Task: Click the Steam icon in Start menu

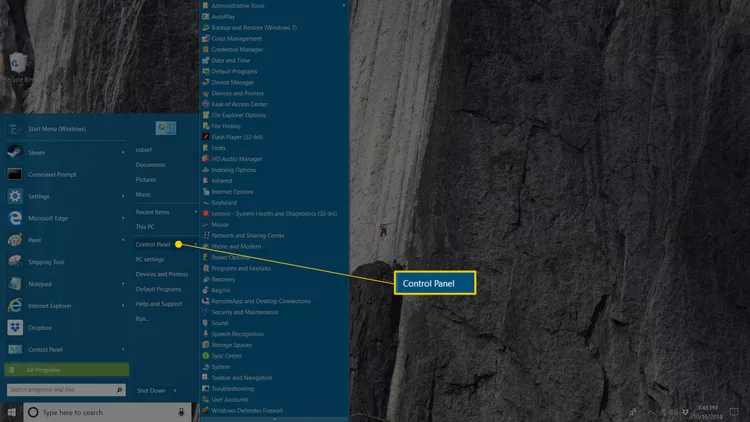Action: 15,152
